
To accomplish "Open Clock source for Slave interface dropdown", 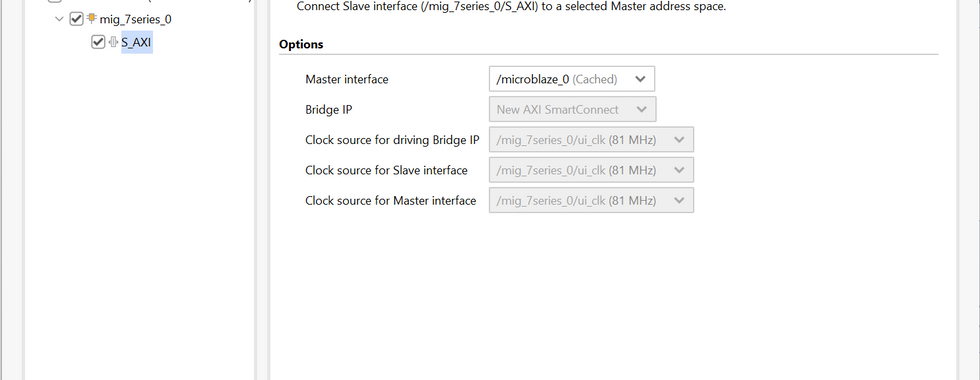I will (x=591, y=170).
